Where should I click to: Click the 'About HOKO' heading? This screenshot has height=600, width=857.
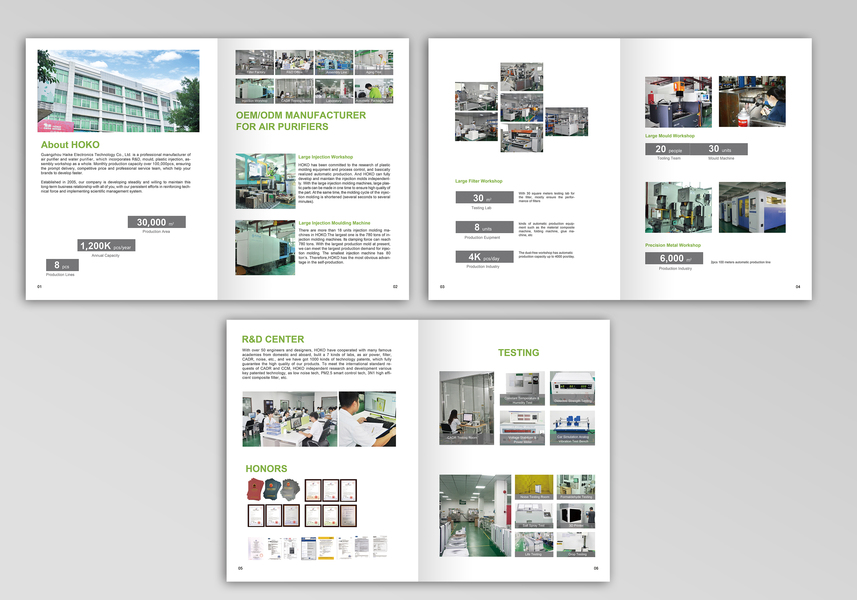pyautogui.click(x=70, y=145)
